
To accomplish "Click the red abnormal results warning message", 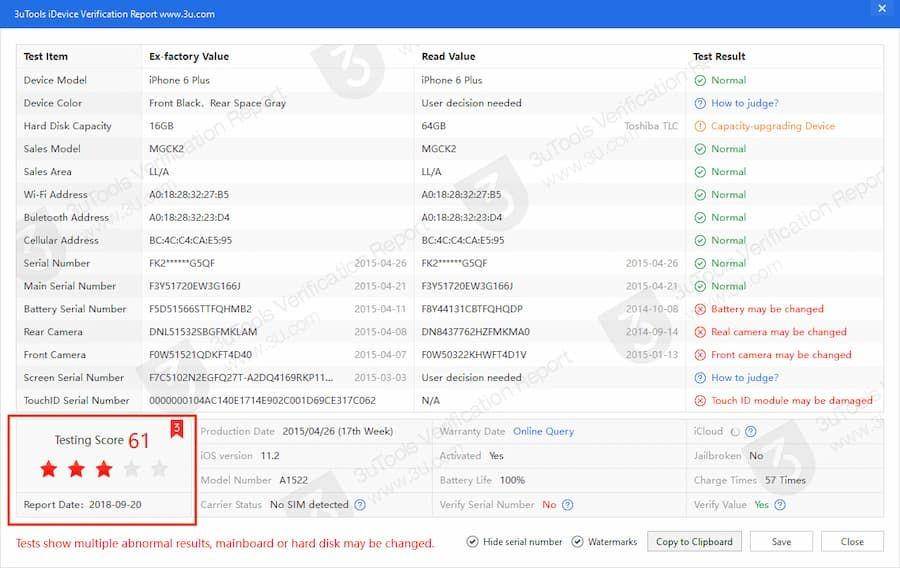I will click(225, 543).
